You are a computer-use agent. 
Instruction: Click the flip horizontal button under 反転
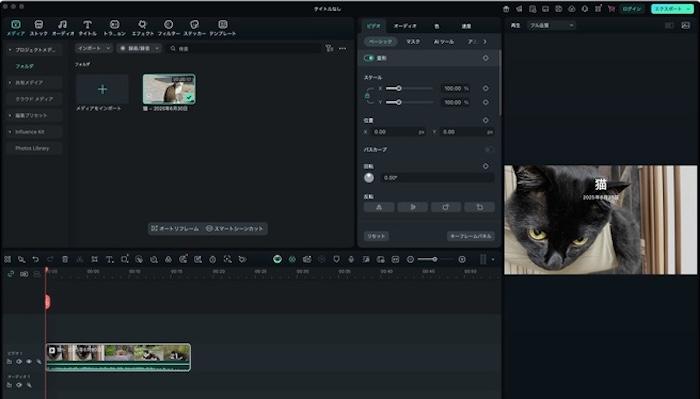click(x=379, y=207)
